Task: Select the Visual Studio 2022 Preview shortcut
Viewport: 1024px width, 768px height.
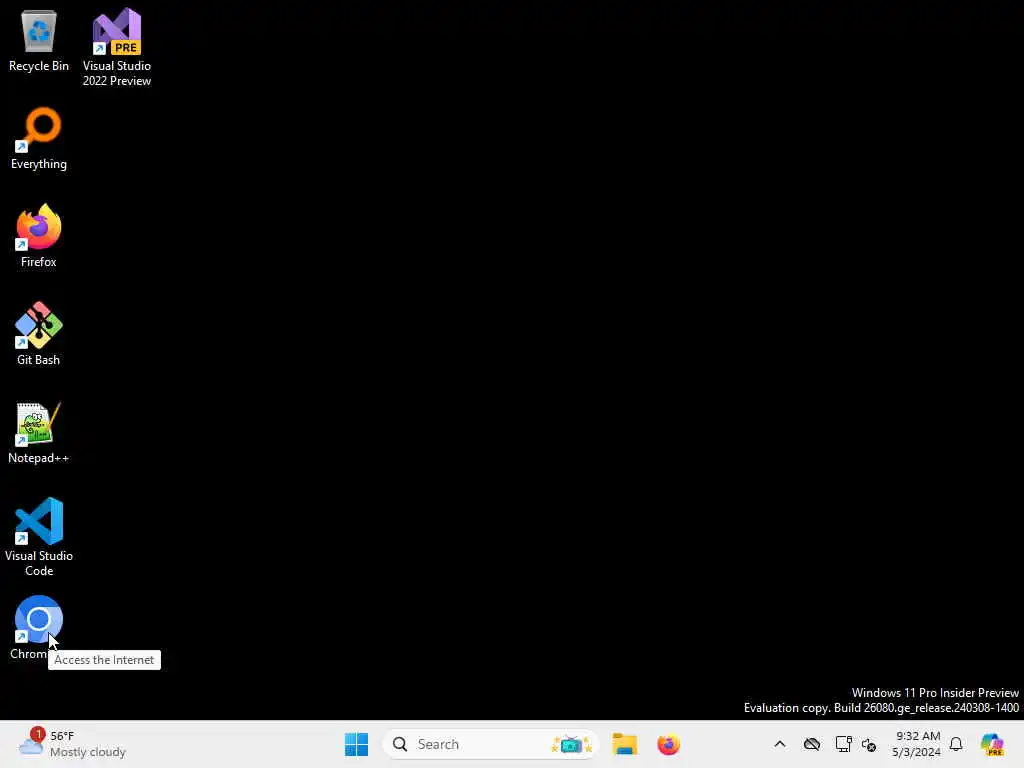Action: click(x=116, y=47)
